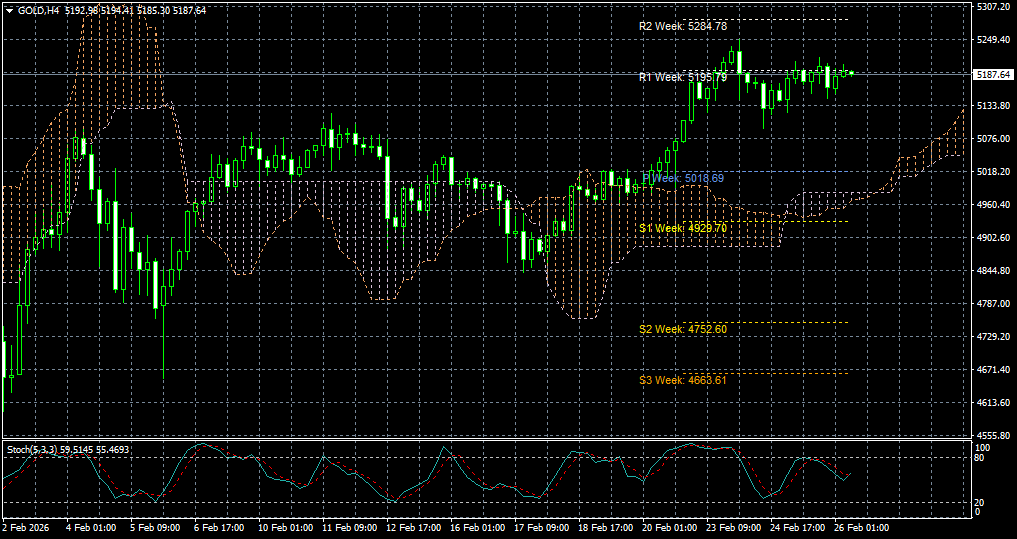
Task: Click the 18 Feb 17:00 time label
Action: 607,528
